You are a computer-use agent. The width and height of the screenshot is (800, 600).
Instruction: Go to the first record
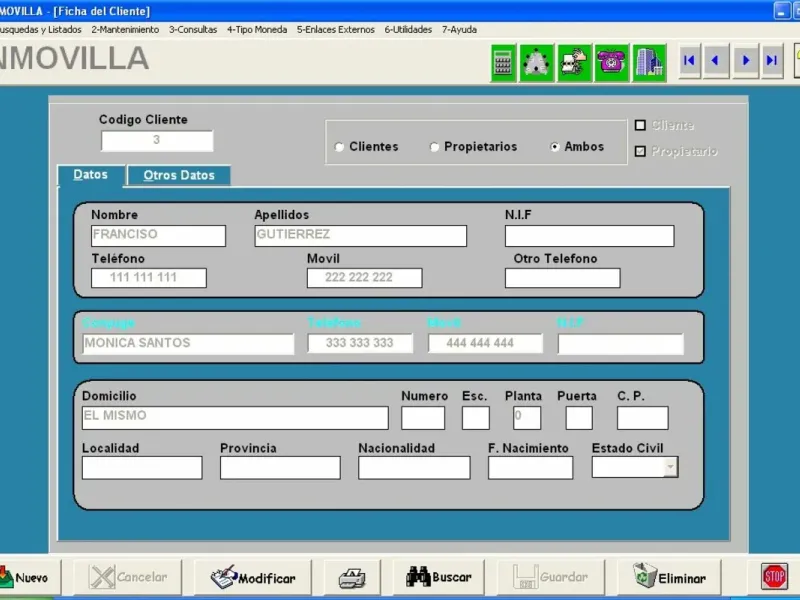(x=689, y=61)
